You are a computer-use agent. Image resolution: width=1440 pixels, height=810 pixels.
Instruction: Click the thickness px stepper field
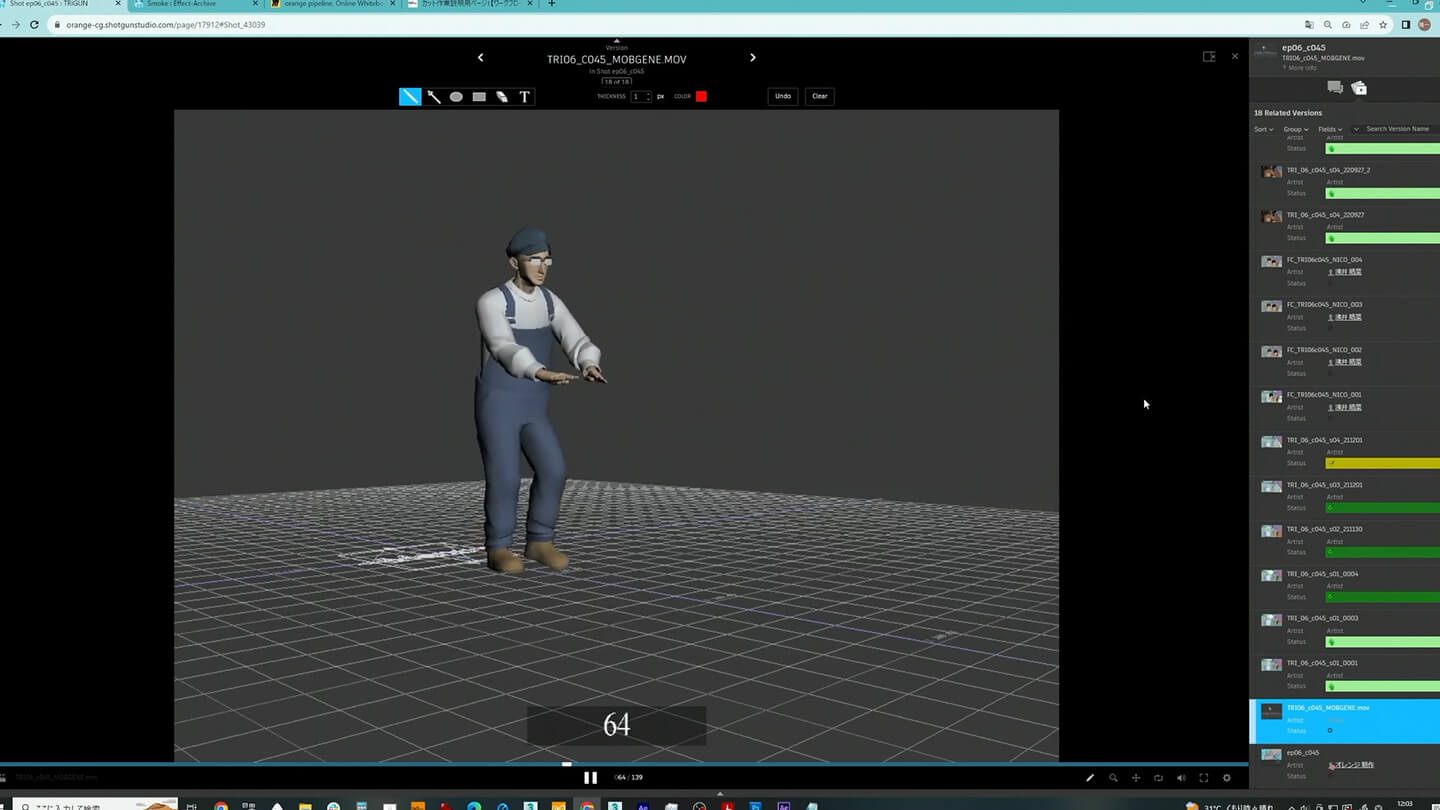tap(641, 96)
